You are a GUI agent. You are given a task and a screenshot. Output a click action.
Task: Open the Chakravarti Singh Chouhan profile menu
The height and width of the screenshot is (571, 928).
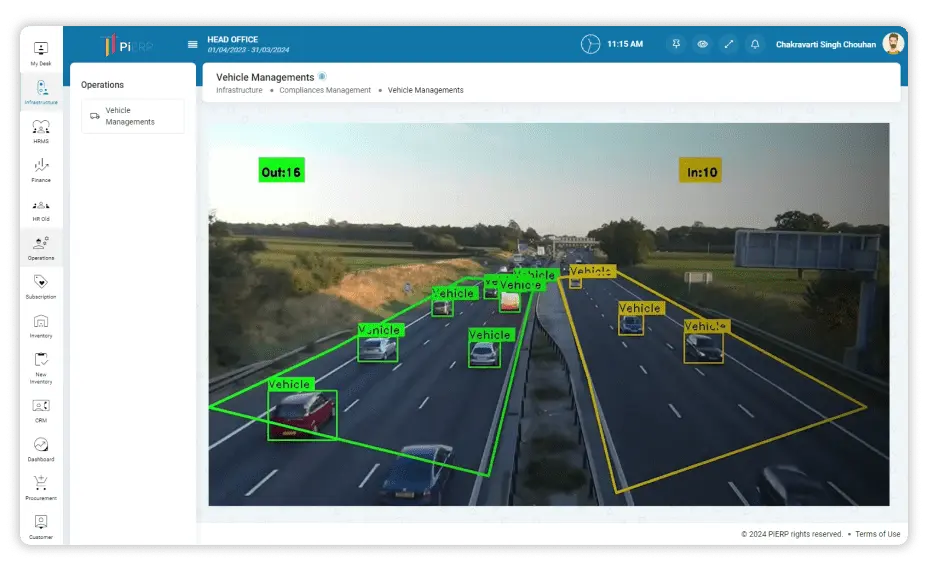coord(840,44)
